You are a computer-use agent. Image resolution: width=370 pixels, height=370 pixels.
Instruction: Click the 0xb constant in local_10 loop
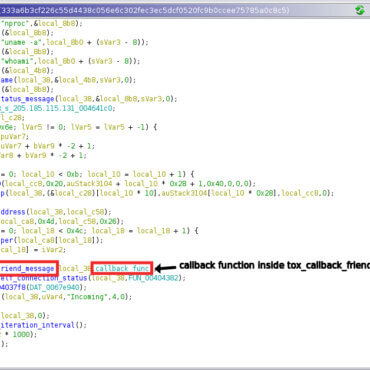point(73,174)
